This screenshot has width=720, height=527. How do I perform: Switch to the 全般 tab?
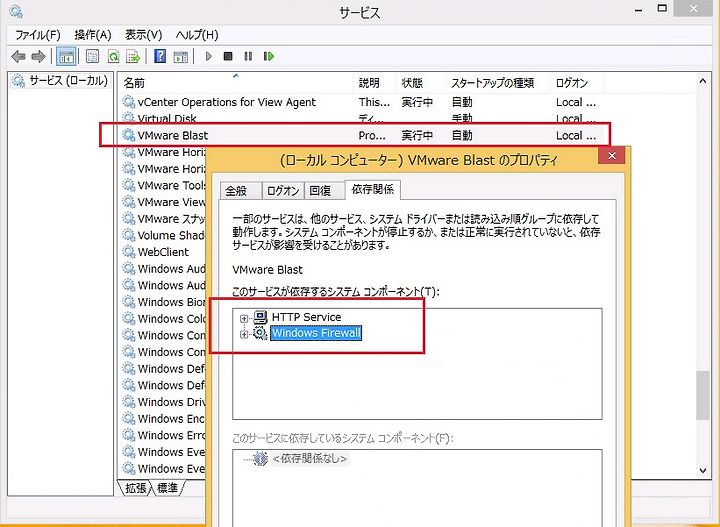pos(241,191)
